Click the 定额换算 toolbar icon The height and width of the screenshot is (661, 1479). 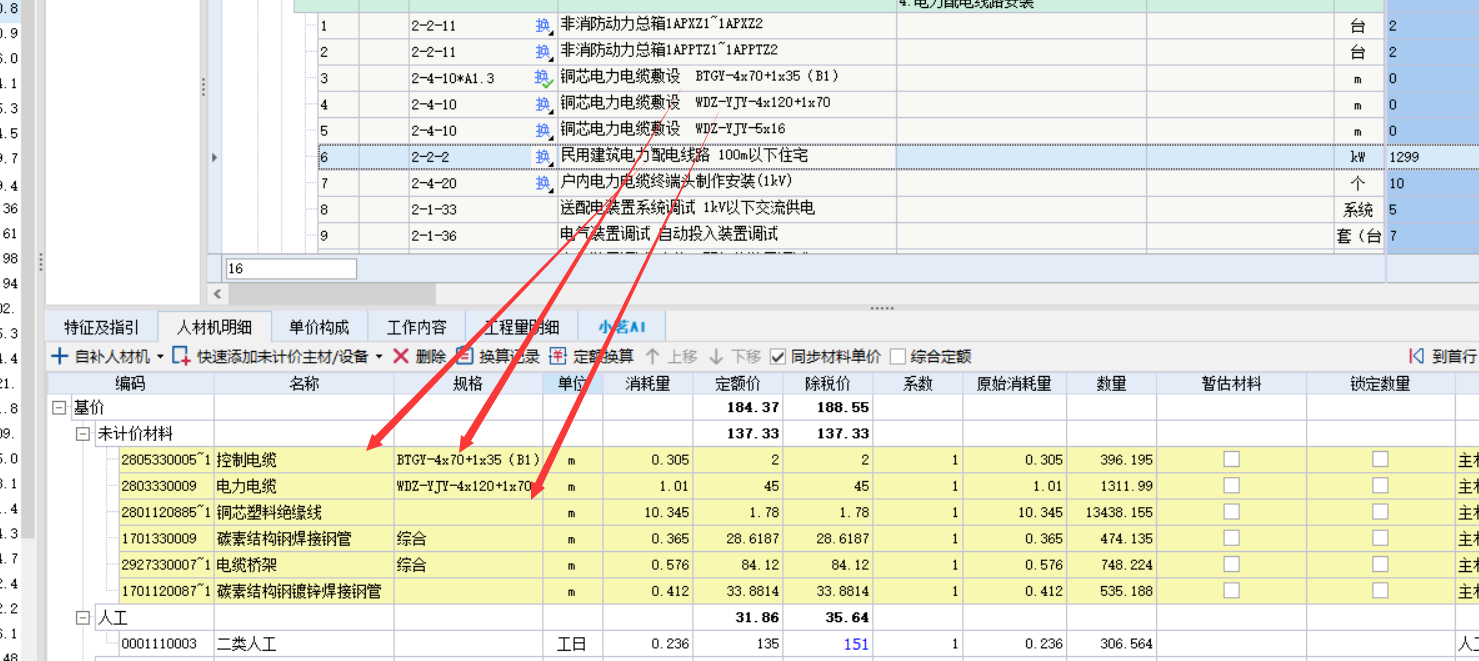(x=557, y=356)
